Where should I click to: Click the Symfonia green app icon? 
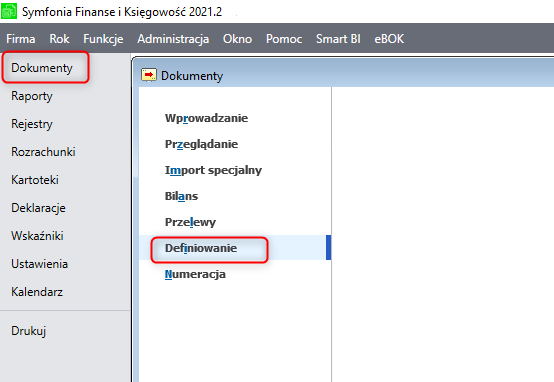9,11
